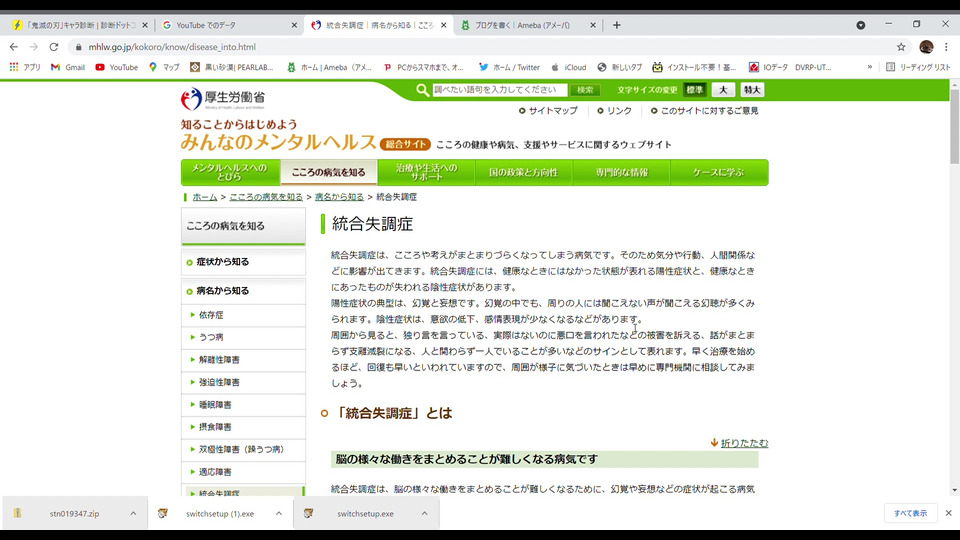Open the Chrome profile avatar

(x=926, y=47)
